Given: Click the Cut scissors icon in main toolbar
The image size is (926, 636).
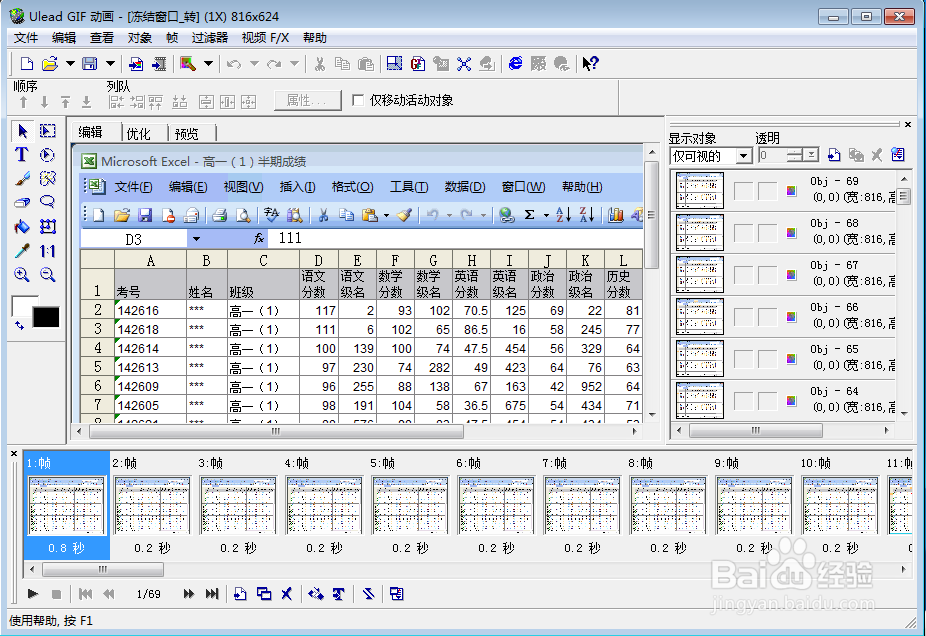Looking at the screenshot, I should coord(319,64).
